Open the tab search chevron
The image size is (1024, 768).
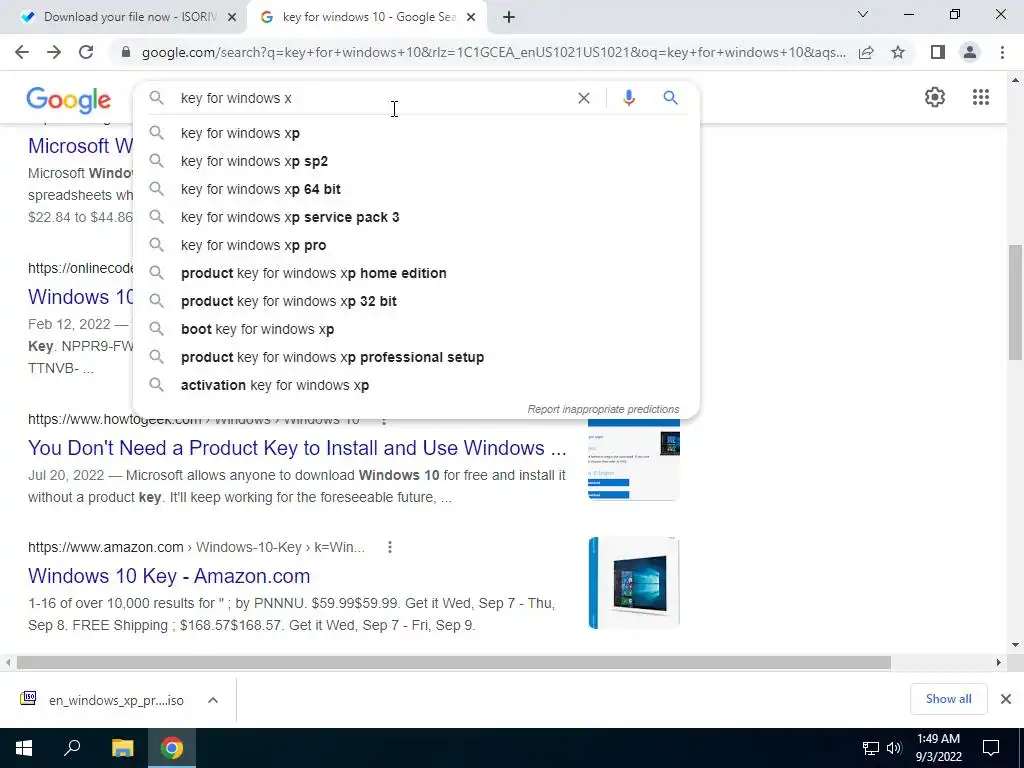[x=863, y=14]
